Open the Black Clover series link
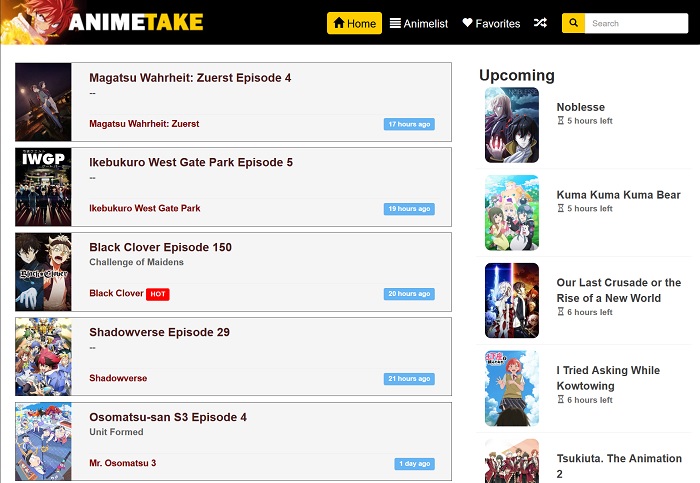 click(x=116, y=293)
